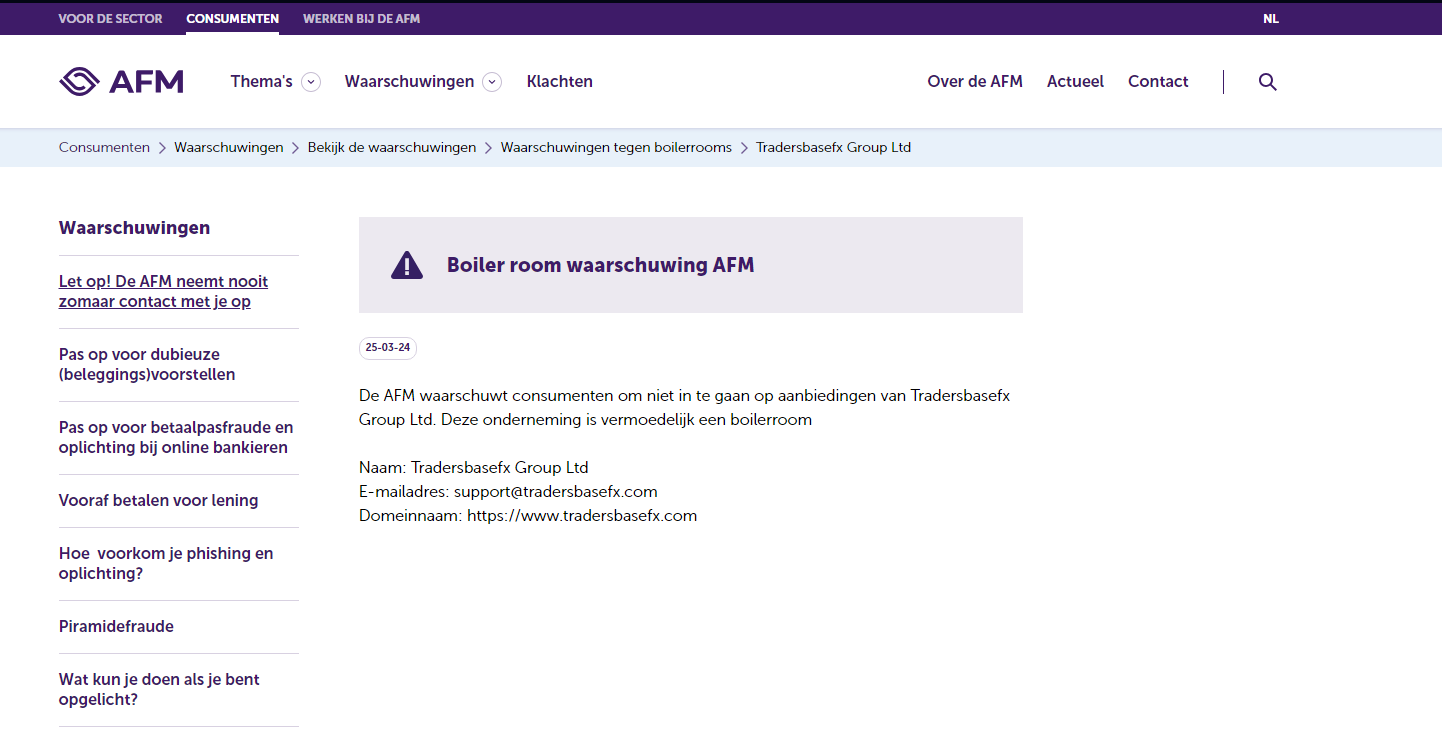This screenshot has height=733, width=1442.
Task: Open 'Pas op voor dubieuze (beleggings)voorstellen'
Action: [147, 364]
